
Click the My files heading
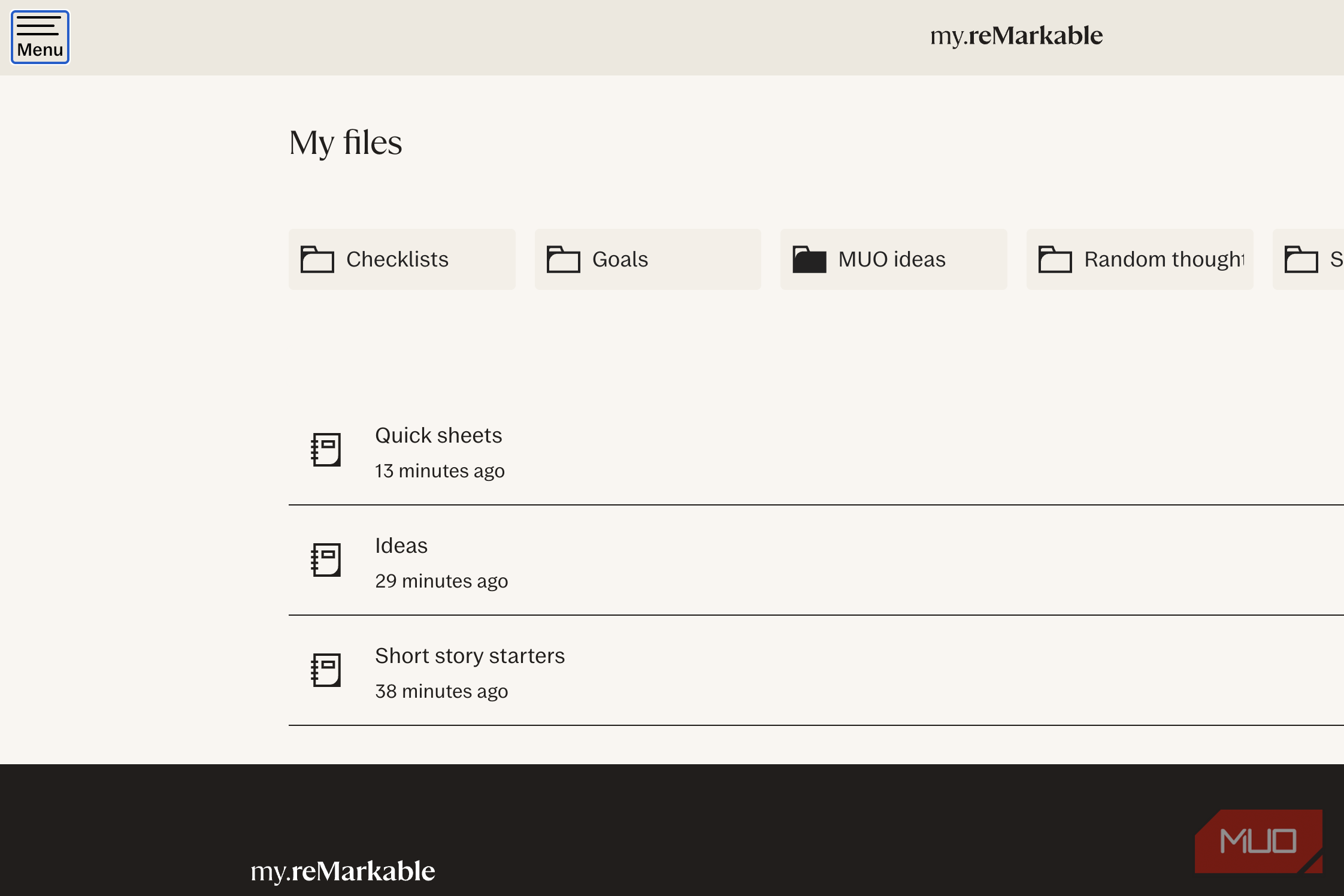[x=346, y=143]
